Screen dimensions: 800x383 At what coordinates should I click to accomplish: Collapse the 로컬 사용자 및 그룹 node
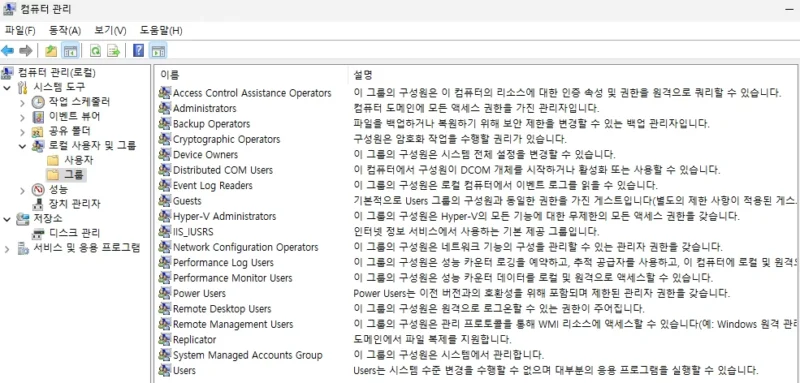(x=22, y=146)
